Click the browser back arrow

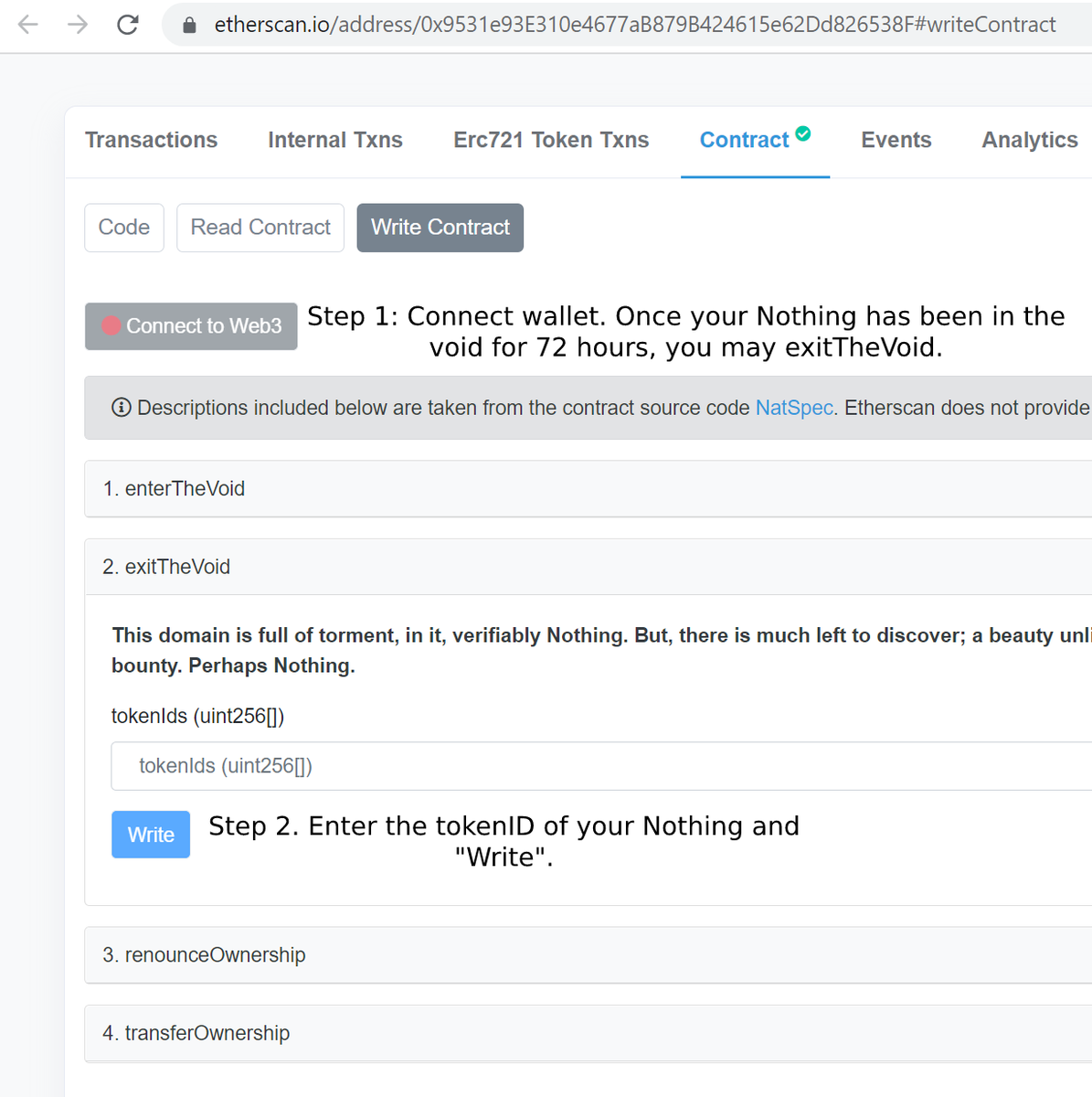point(28,25)
